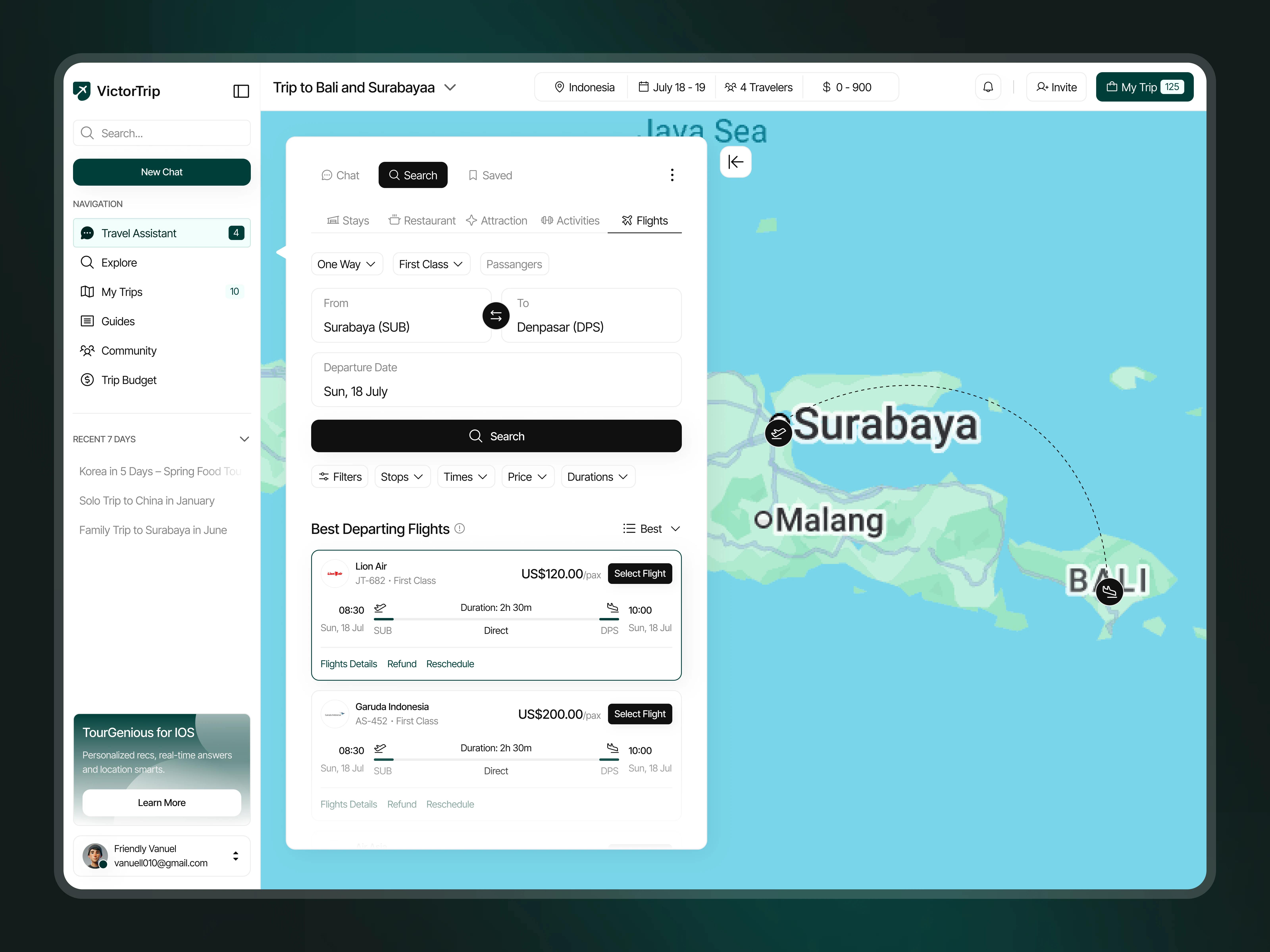Open Flights Details for Garuda Indonesia

[x=348, y=804]
